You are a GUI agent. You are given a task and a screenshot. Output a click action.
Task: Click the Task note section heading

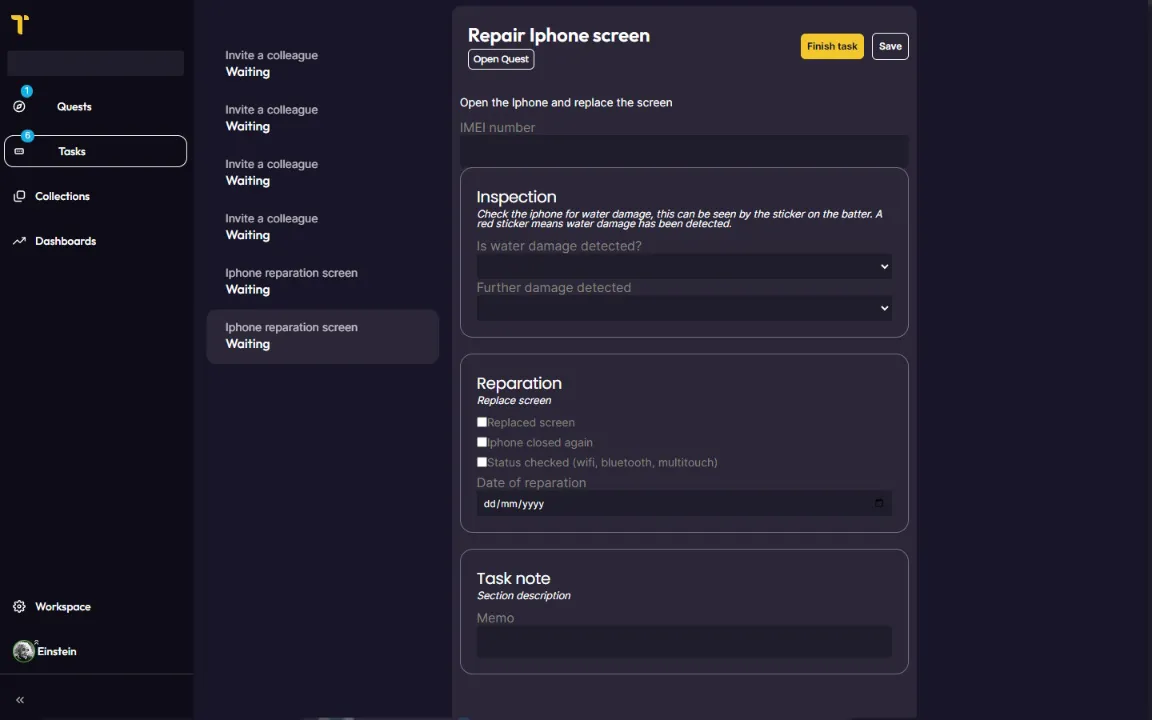(513, 579)
